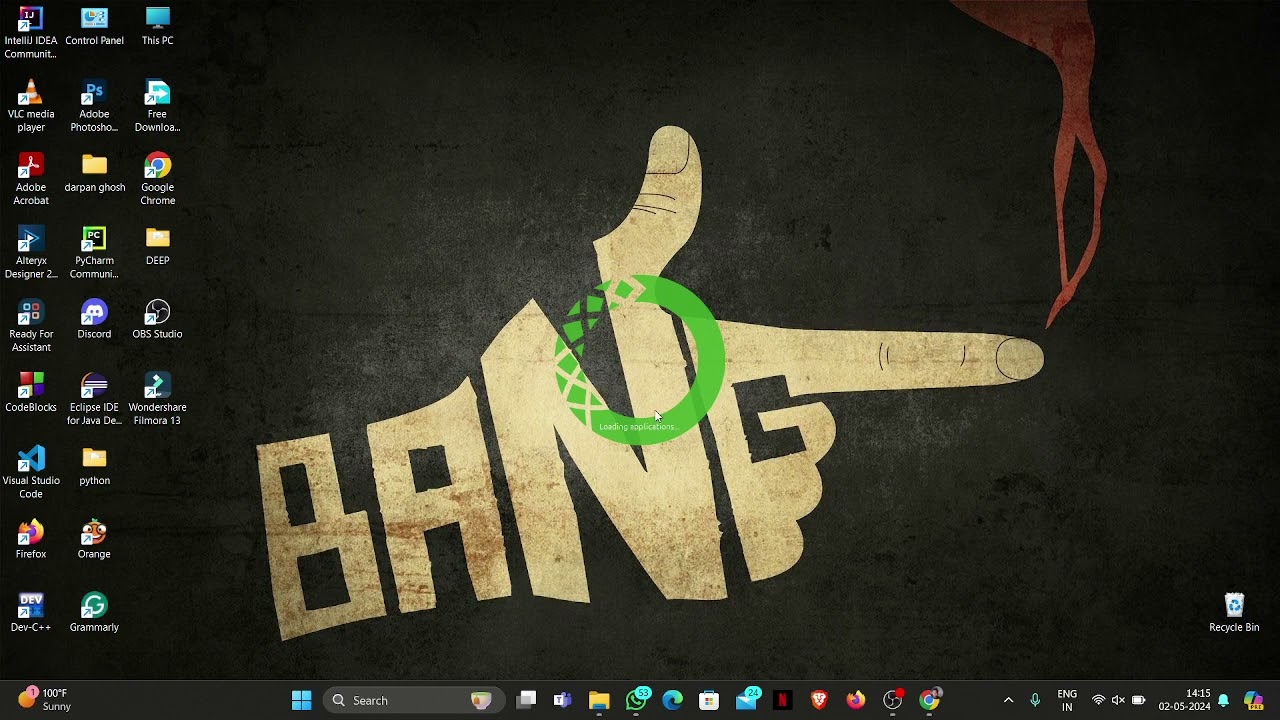This screenshot has height=720, width=1280.
Task: Open Microsoft Teams taskbar icon
Action: (x=563, y=700)
